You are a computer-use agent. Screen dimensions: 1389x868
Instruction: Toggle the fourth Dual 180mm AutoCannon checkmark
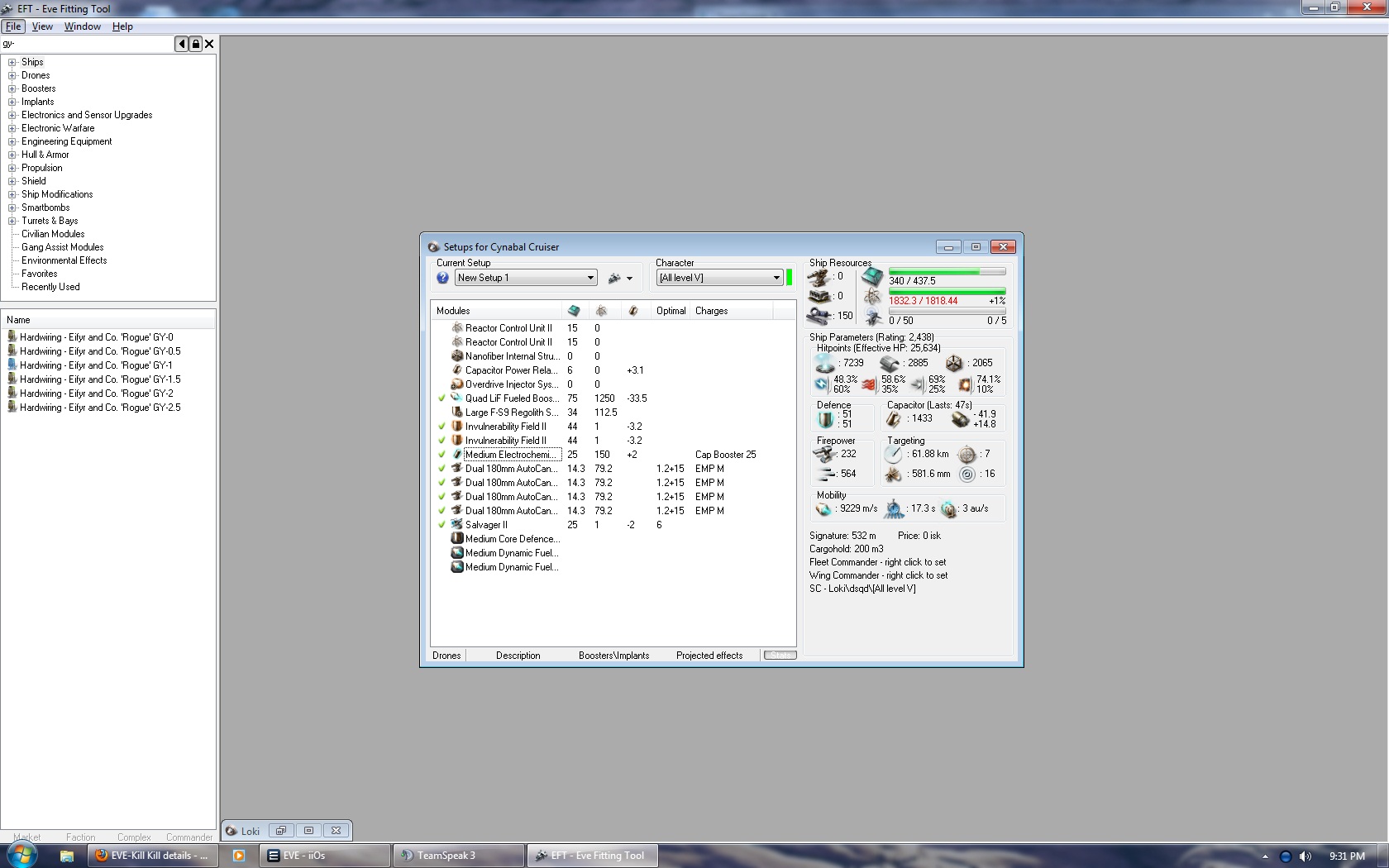[442, 511]
